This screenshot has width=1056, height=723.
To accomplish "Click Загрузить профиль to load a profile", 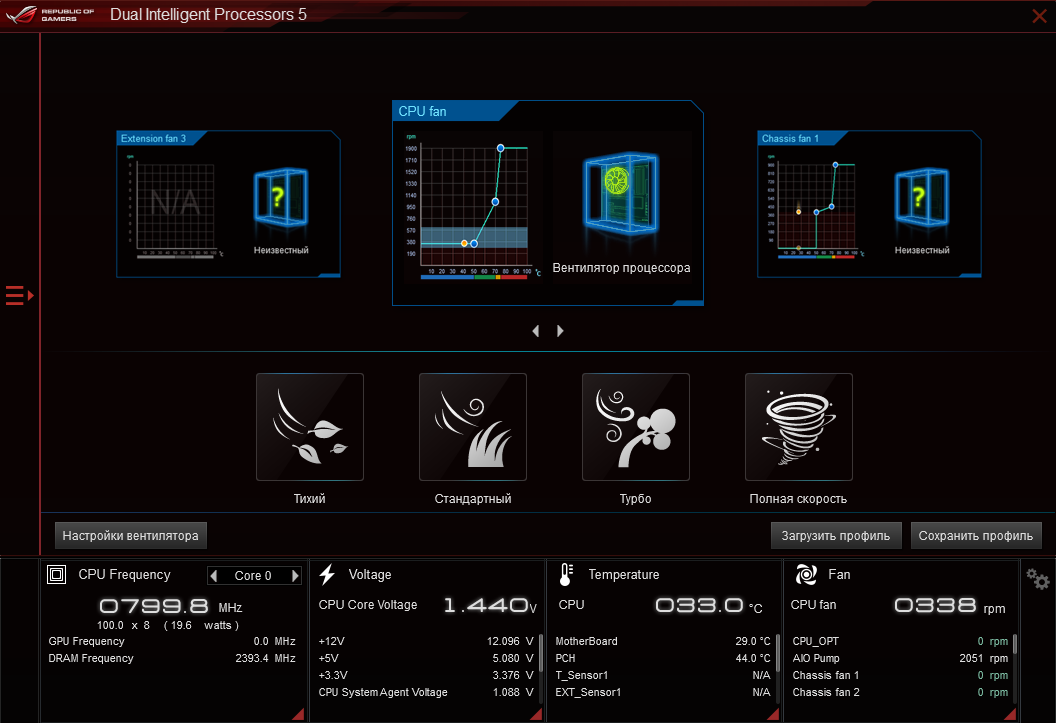I will [x=836, y=536].
